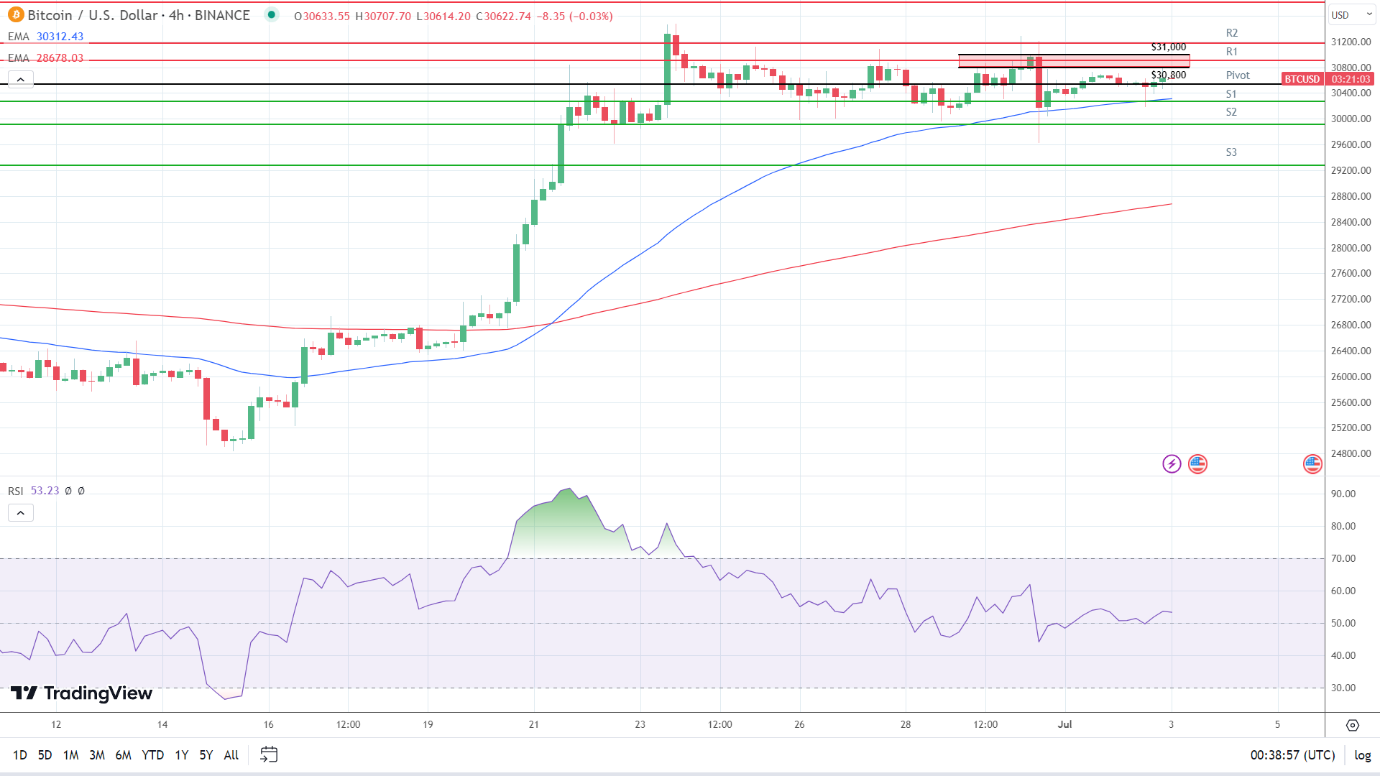Click 24800.00 on the price axis

pyautogui.click(x=1350, y=454)
